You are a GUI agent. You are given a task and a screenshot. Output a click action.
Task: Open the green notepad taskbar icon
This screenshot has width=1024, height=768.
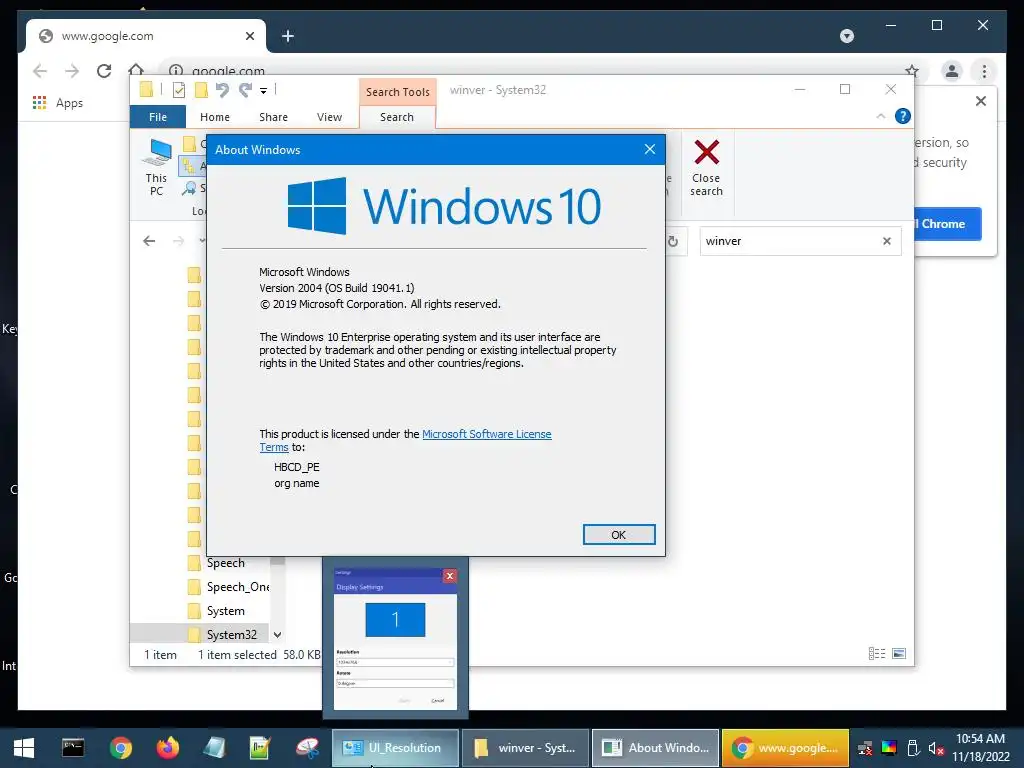(x=260, y=748)
